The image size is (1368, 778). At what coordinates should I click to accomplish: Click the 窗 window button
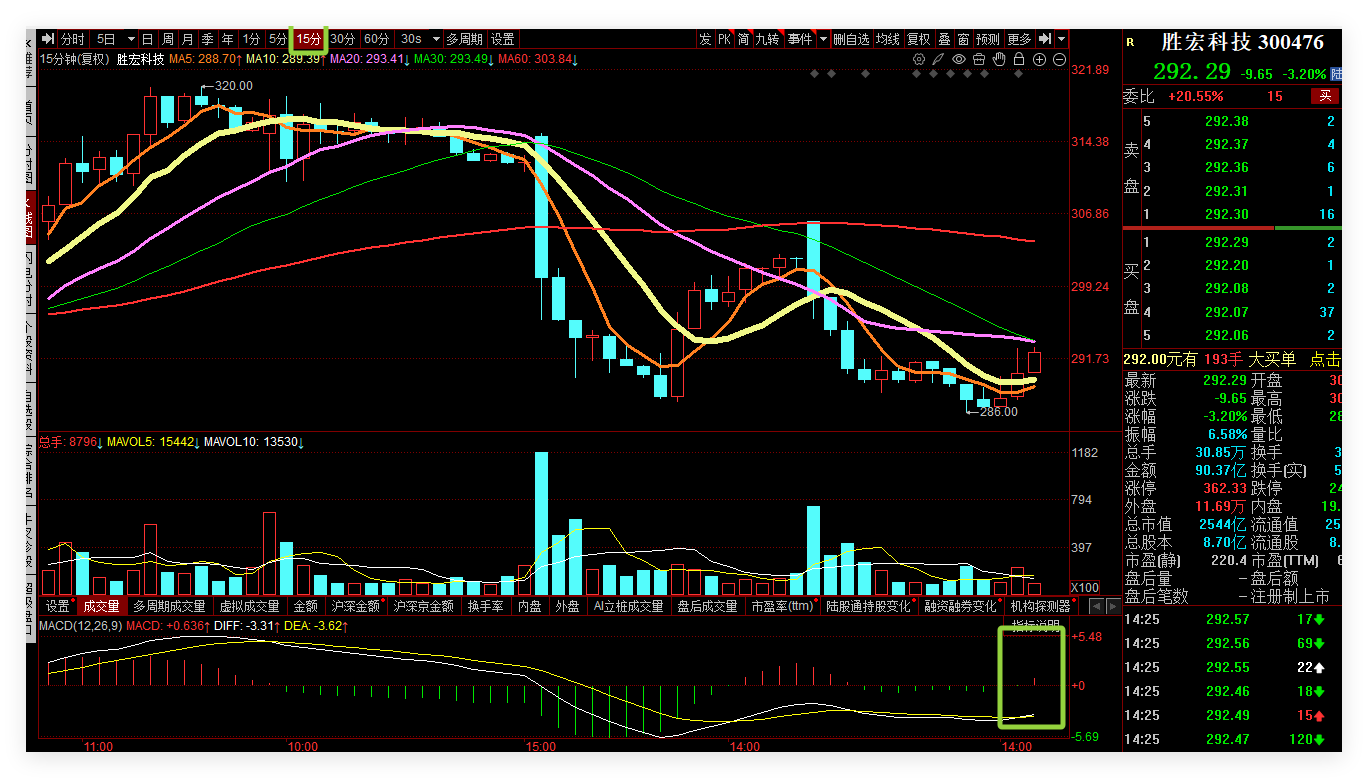pyautogui.click(x=963, y=39)
